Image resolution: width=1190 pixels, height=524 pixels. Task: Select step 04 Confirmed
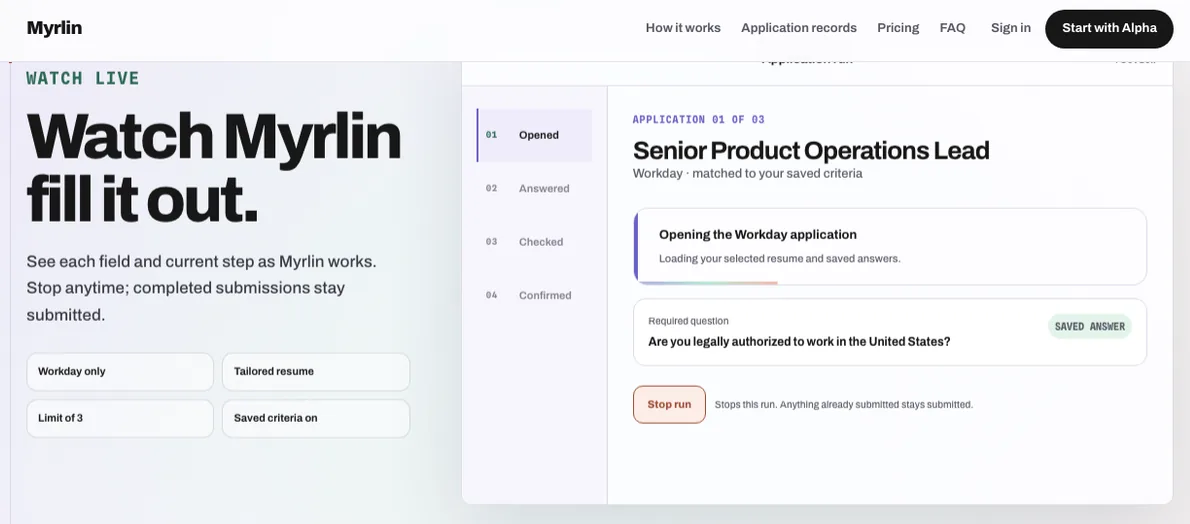coord(534,295)
